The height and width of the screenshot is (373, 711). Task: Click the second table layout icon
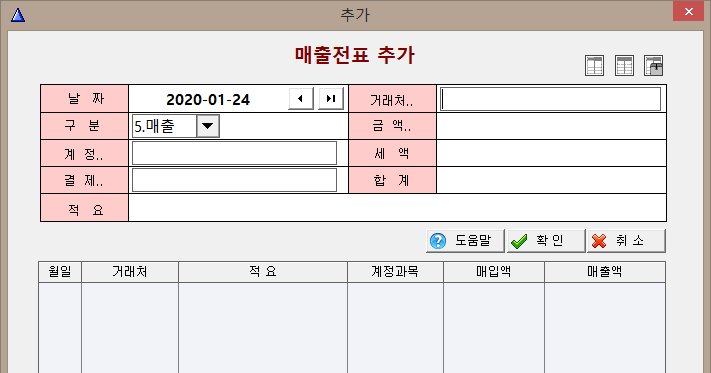click(x=624, y=66)
